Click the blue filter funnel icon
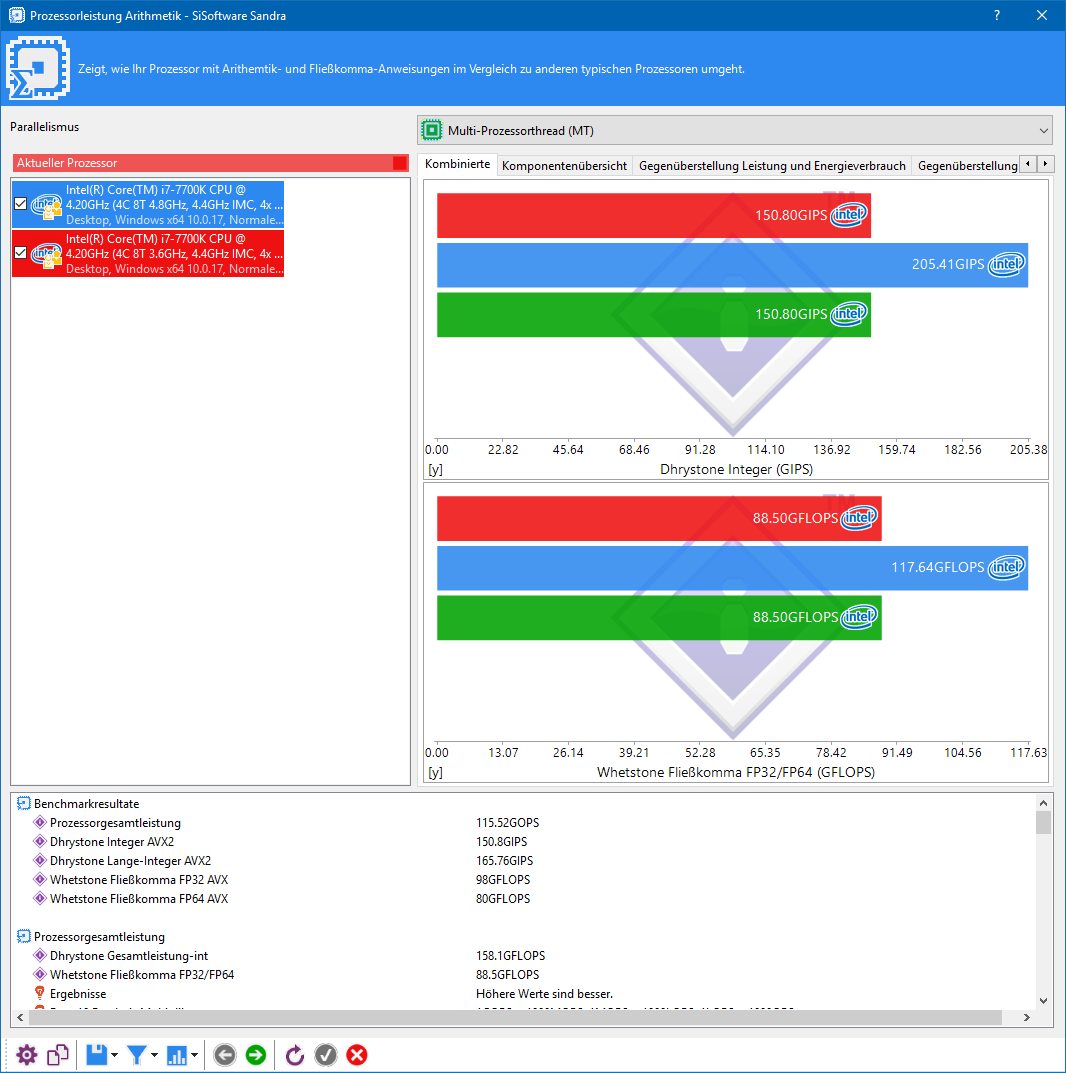 (137, 1055)
